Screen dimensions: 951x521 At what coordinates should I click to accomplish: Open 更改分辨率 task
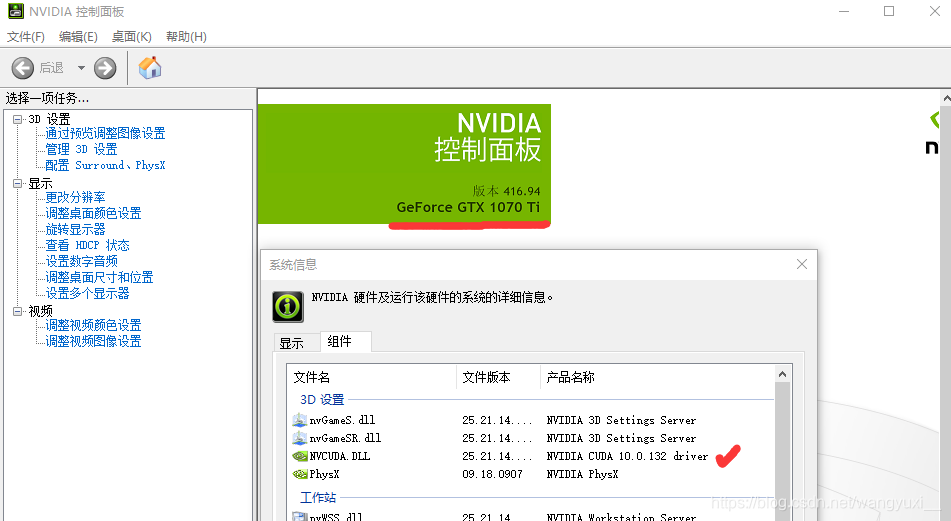point(75,197)
